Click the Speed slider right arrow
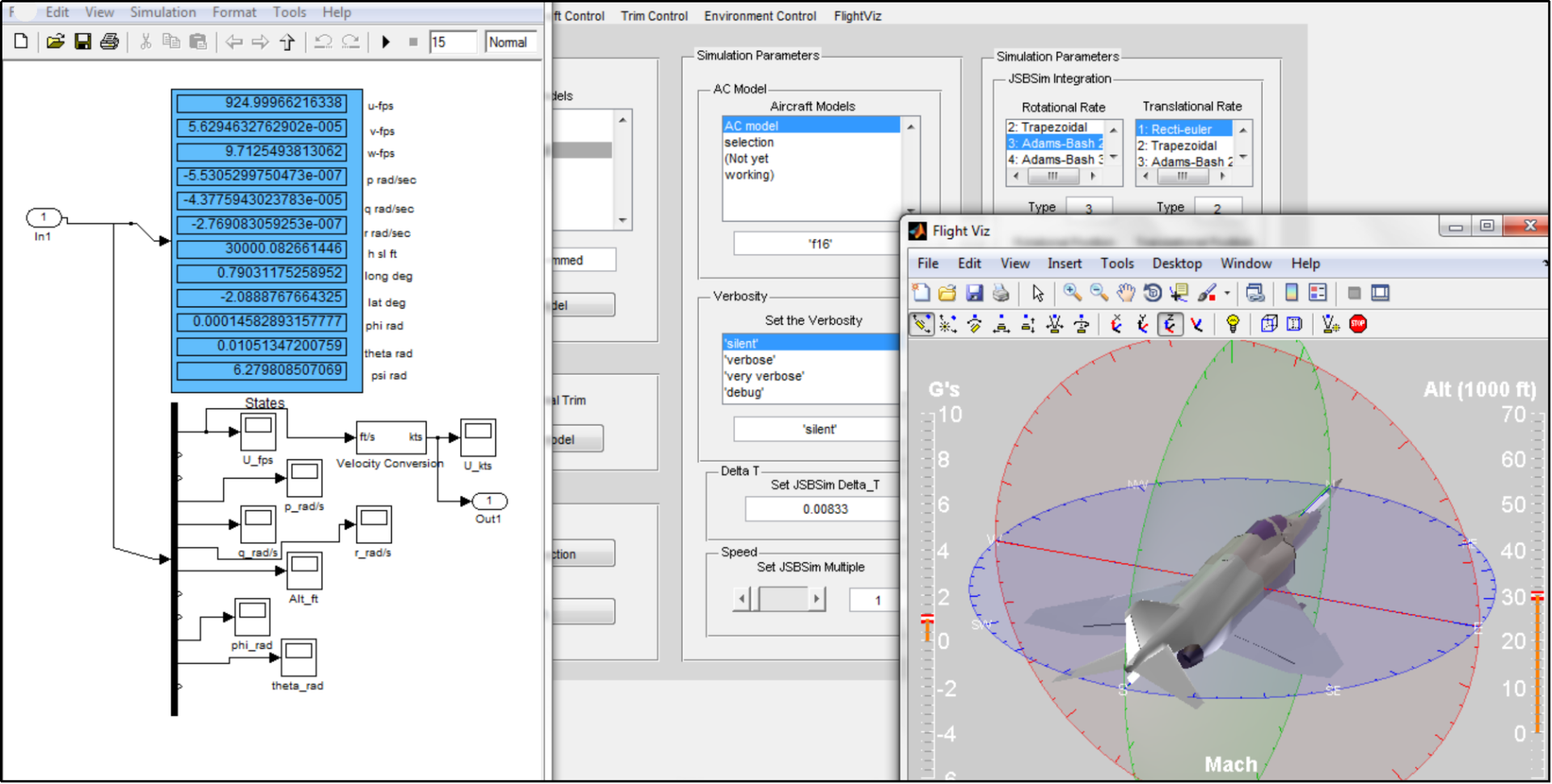Image resolution: width=1552 pixels, height=784 pixels. coord(816,599)
